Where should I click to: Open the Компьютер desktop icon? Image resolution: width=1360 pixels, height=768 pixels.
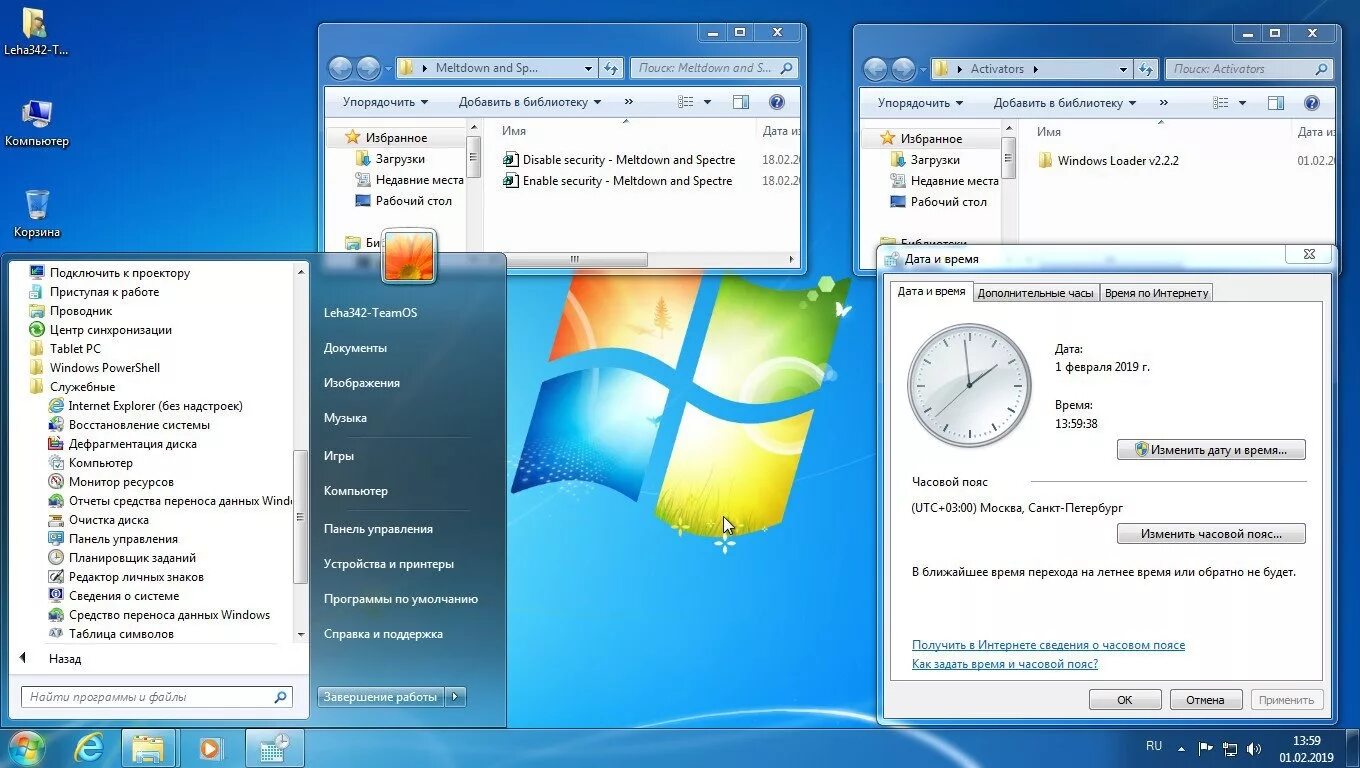[37, 124]
